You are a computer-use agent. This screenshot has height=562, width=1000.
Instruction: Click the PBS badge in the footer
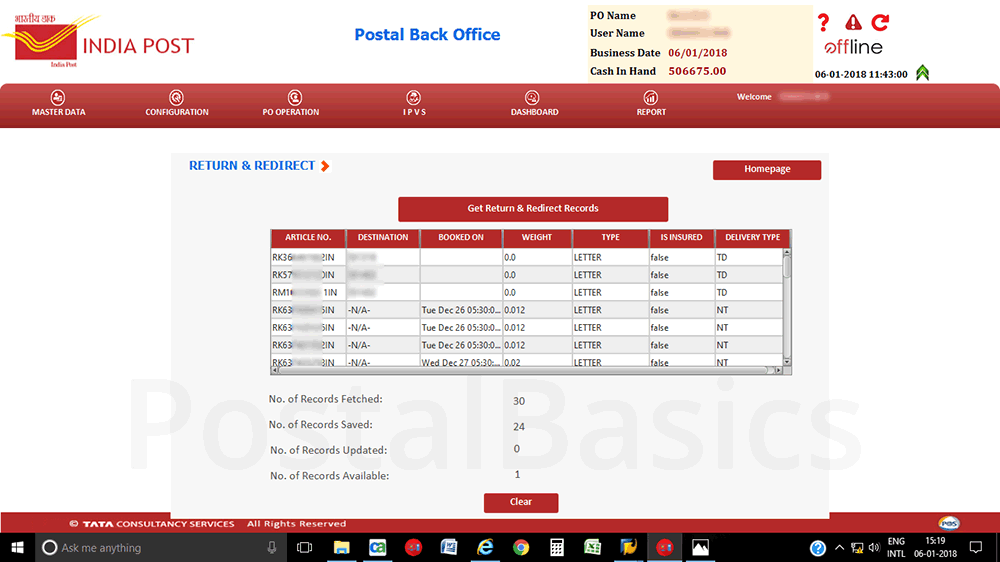click(x=949, y=523)
